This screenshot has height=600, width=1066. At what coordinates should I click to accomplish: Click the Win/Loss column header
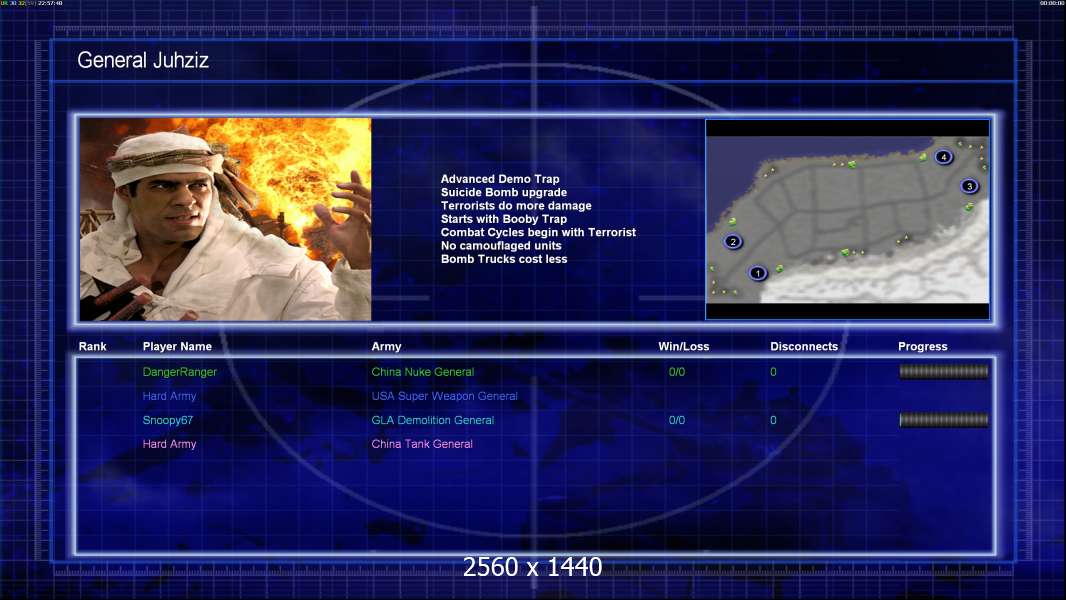(683, 347)
